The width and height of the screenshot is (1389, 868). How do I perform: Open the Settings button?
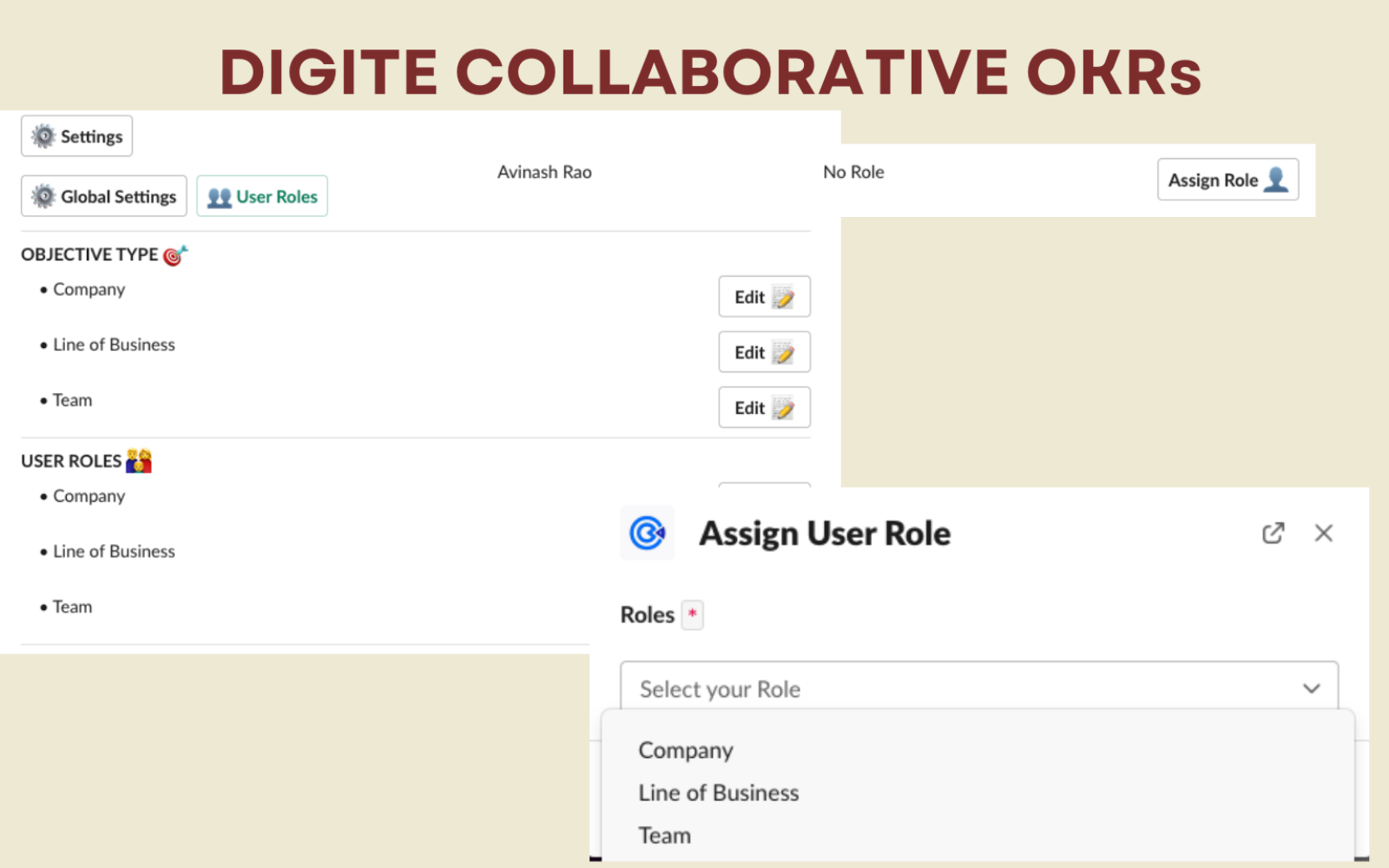[x=76, y=136]
